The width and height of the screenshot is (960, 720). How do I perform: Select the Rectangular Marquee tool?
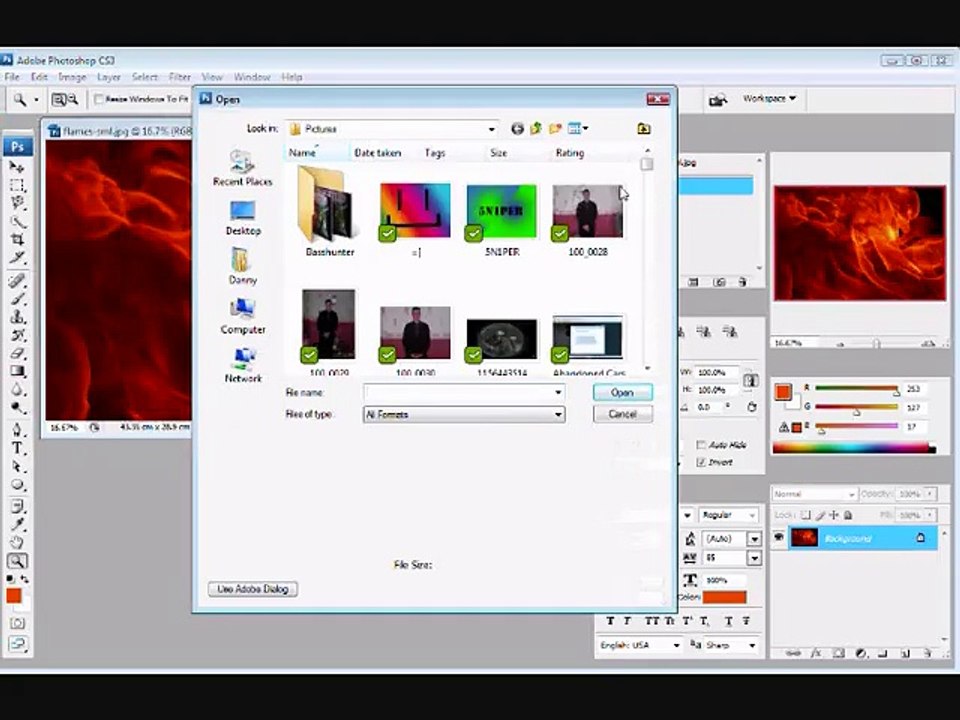point(17,185)
